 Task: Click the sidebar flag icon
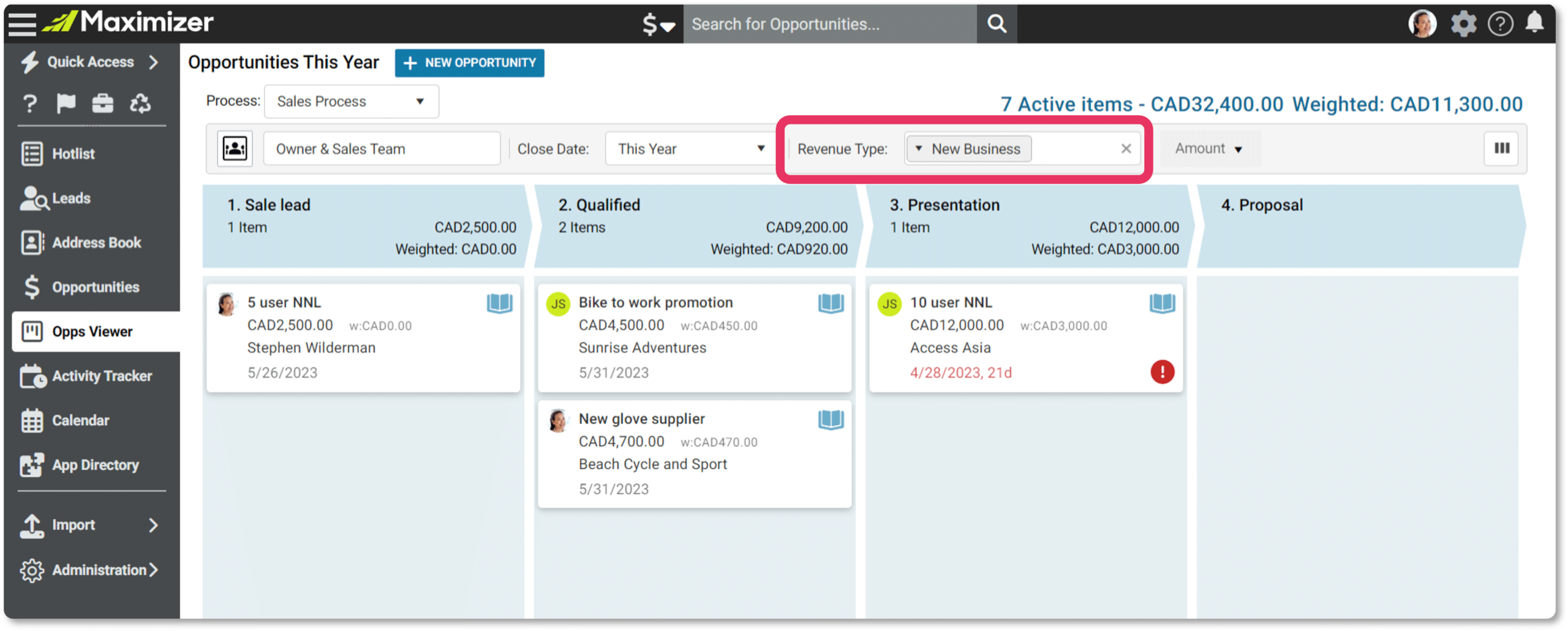click(66, 104)
